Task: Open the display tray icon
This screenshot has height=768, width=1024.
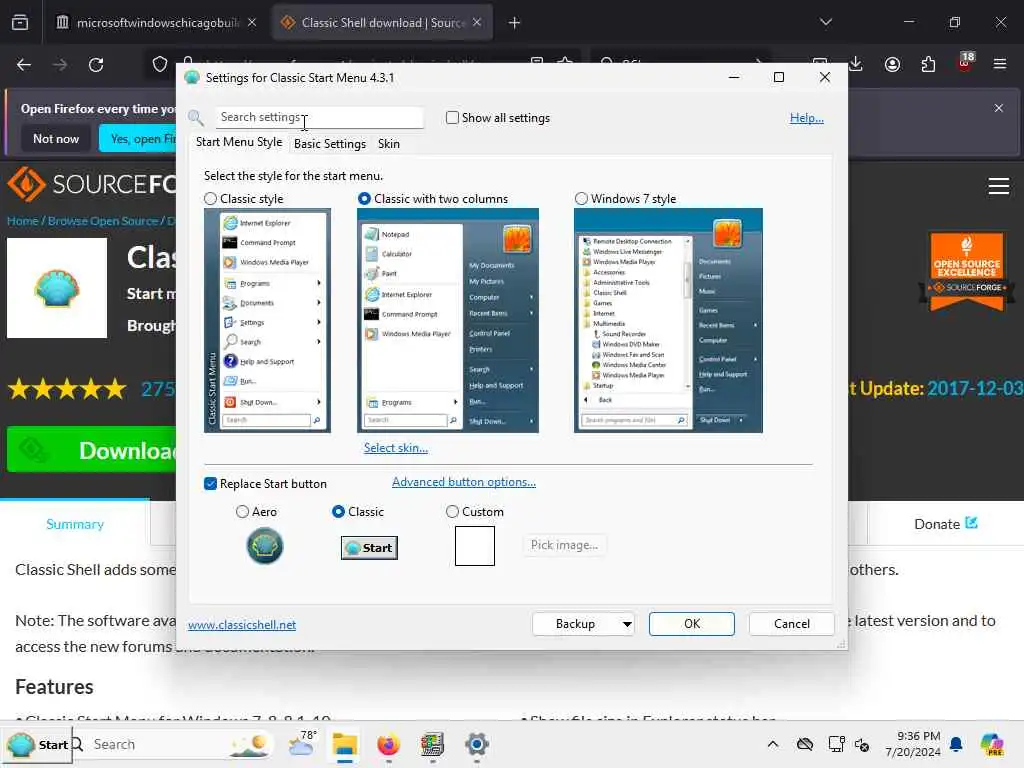Action: [836, 744]
